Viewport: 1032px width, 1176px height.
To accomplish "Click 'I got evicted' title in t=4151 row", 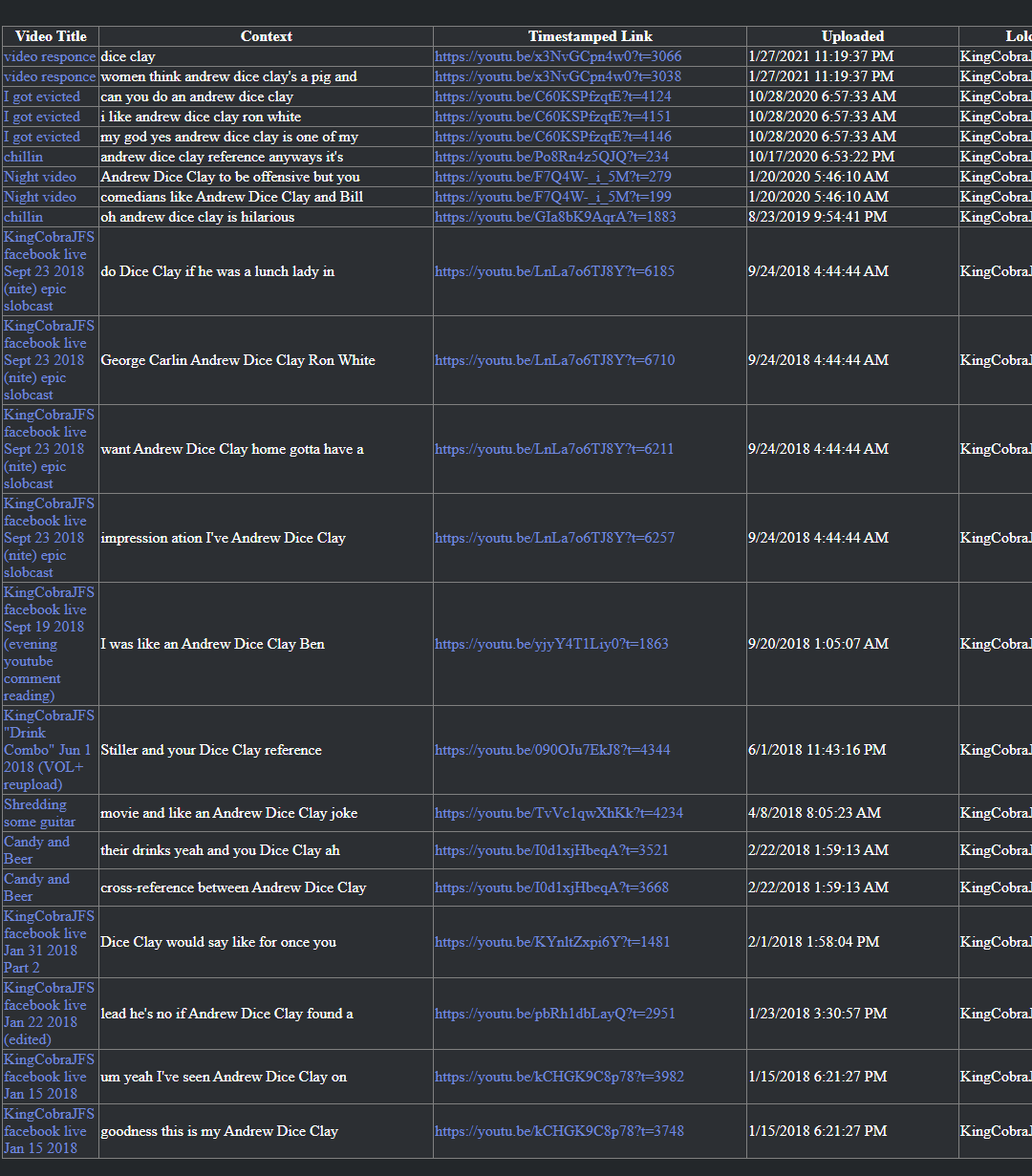I will (42, 117).
